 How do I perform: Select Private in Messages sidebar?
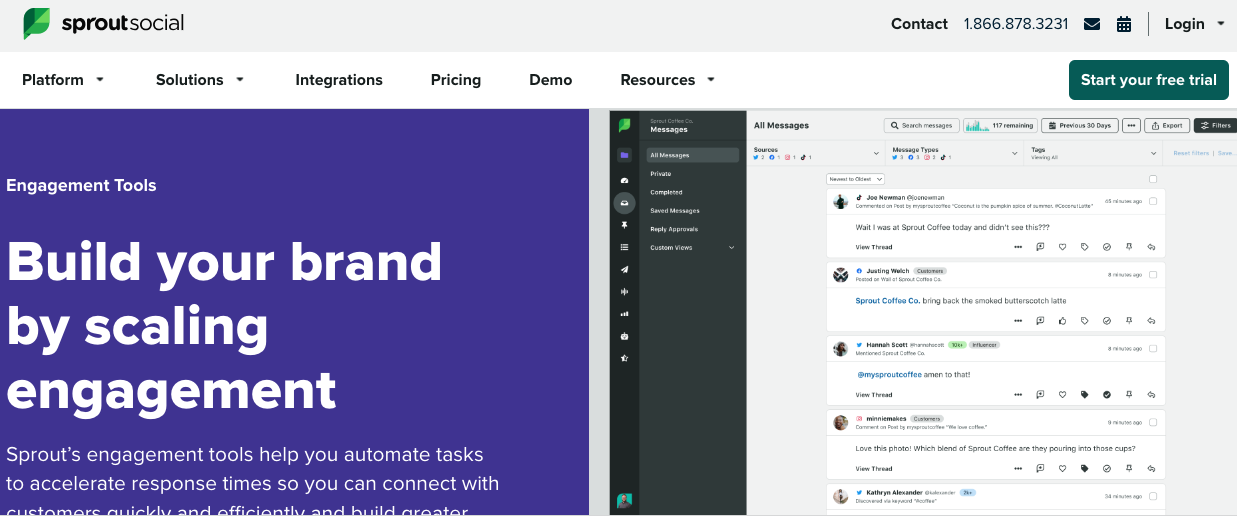pos(661,174)
